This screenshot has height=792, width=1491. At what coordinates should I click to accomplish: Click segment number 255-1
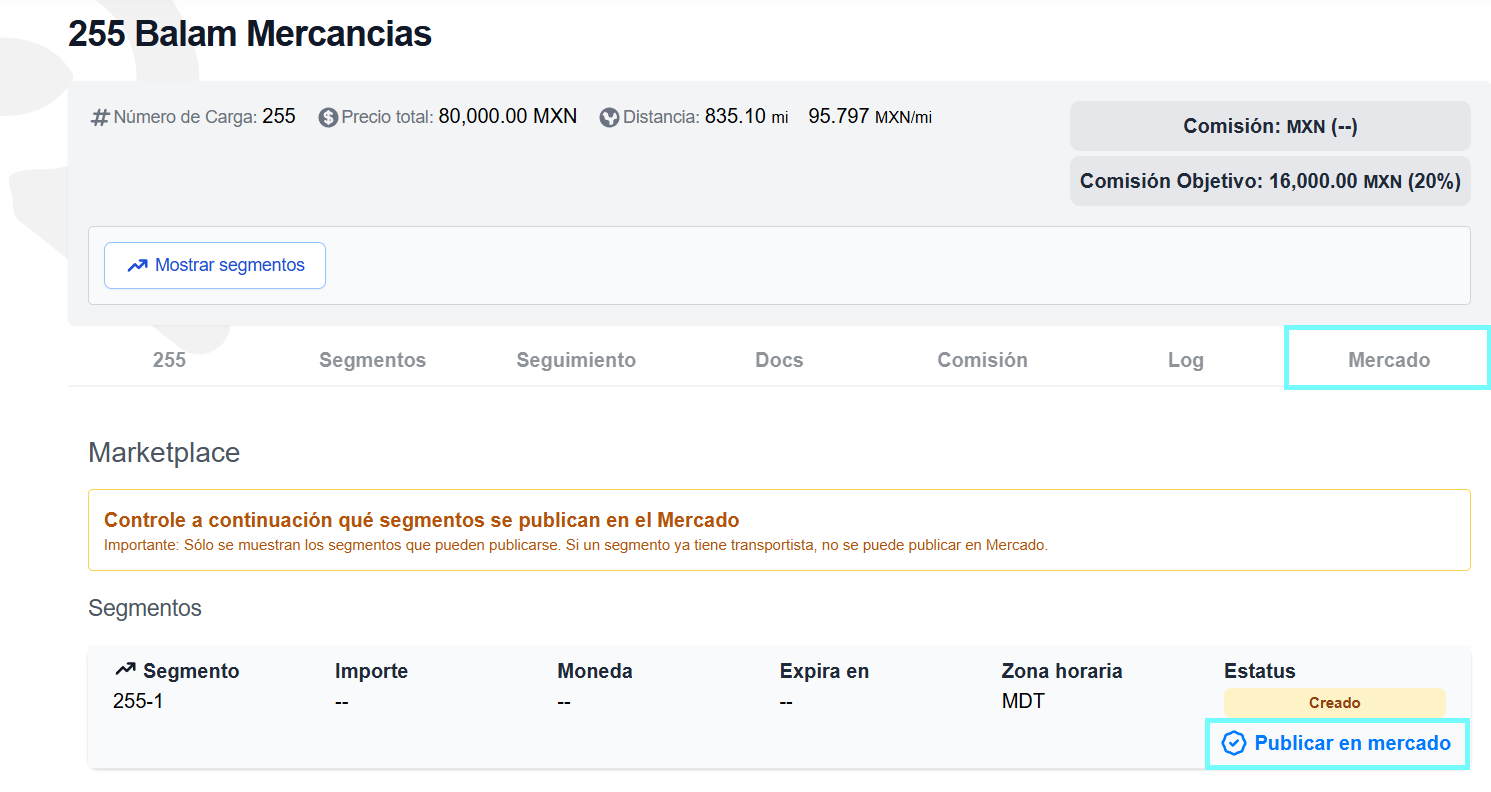tap(138, 701)
